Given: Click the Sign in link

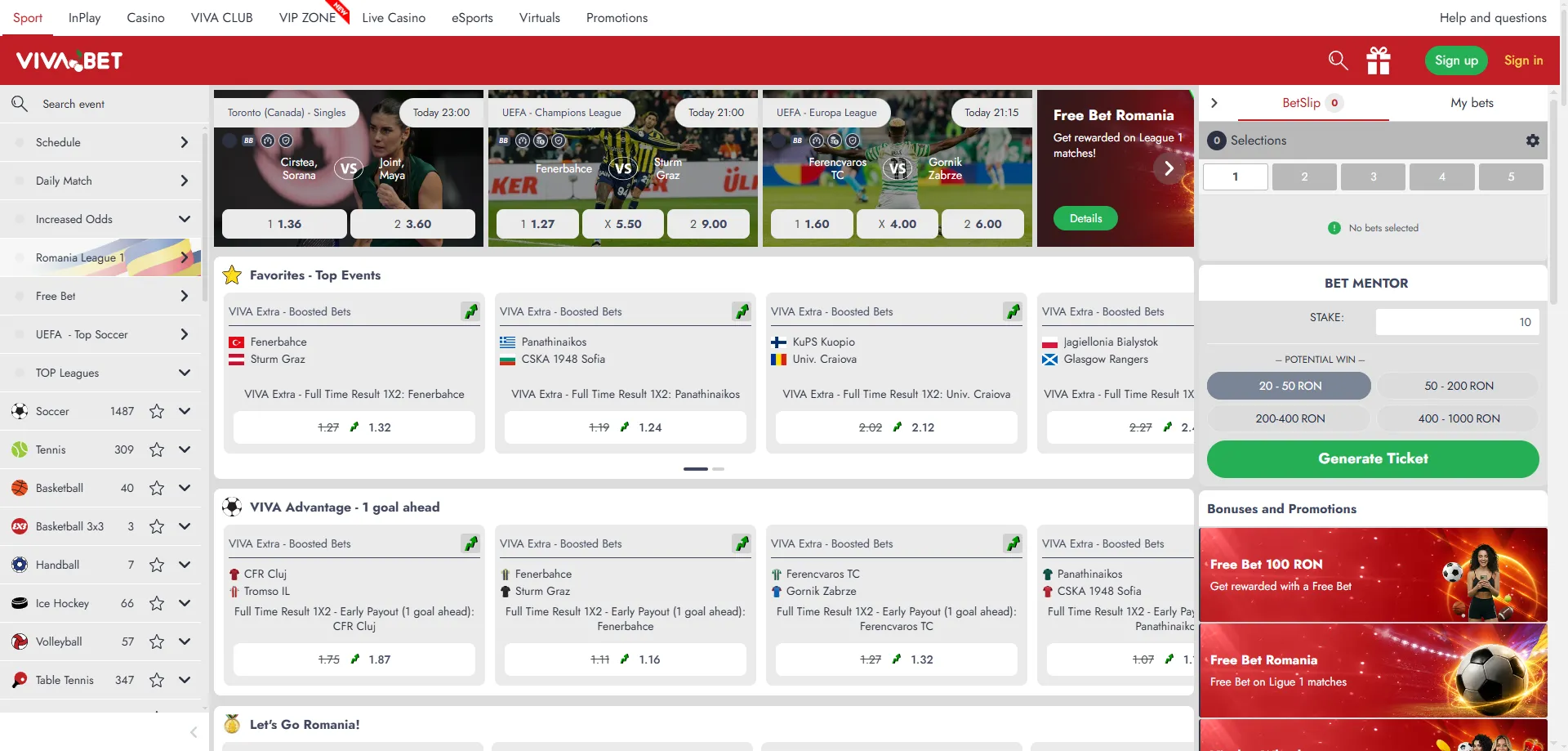Looking at the screenshot, I should coord(1523,60).
